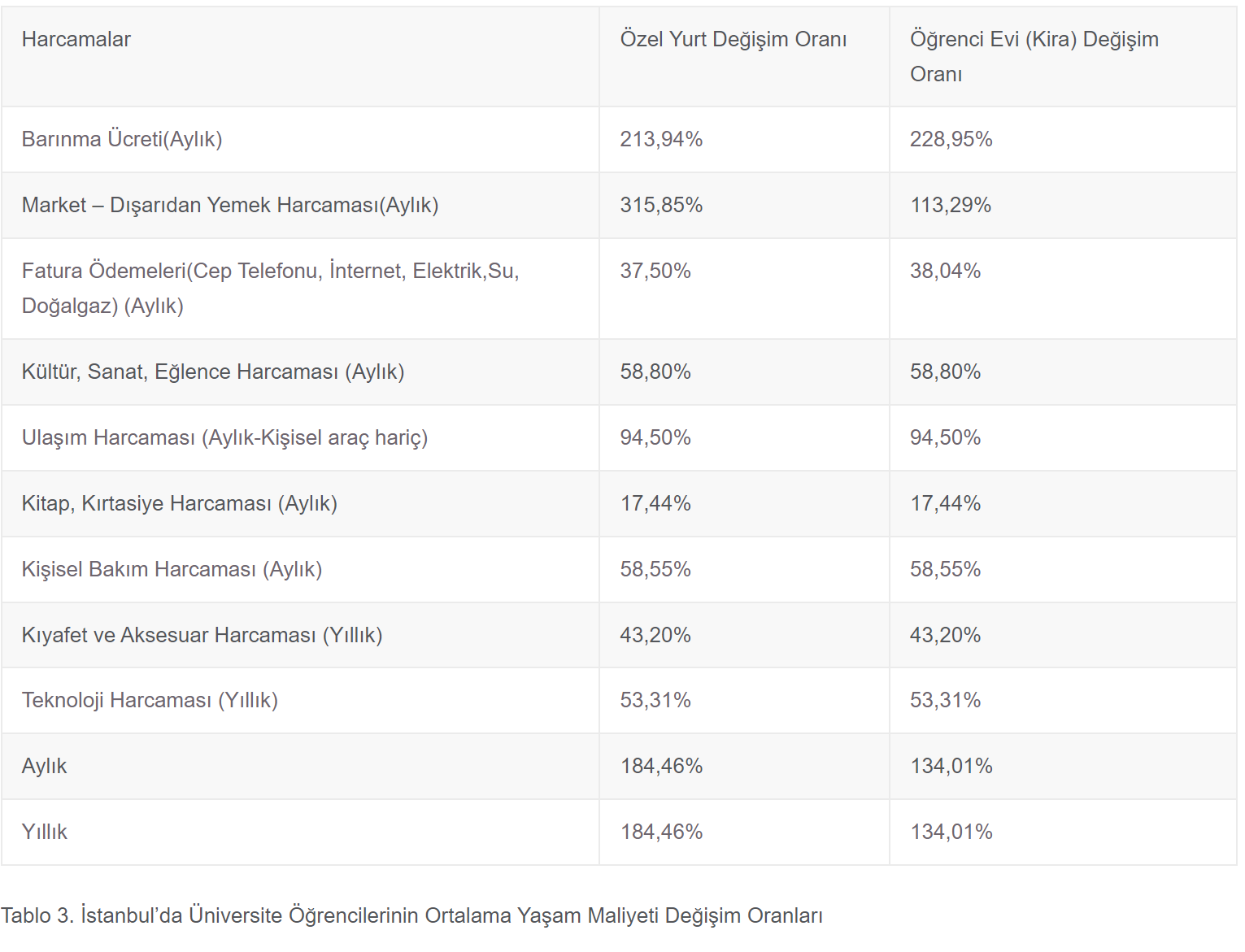Click the Ulaşım Harcaması row label
1245x952 pixels.
click(224, 437)
